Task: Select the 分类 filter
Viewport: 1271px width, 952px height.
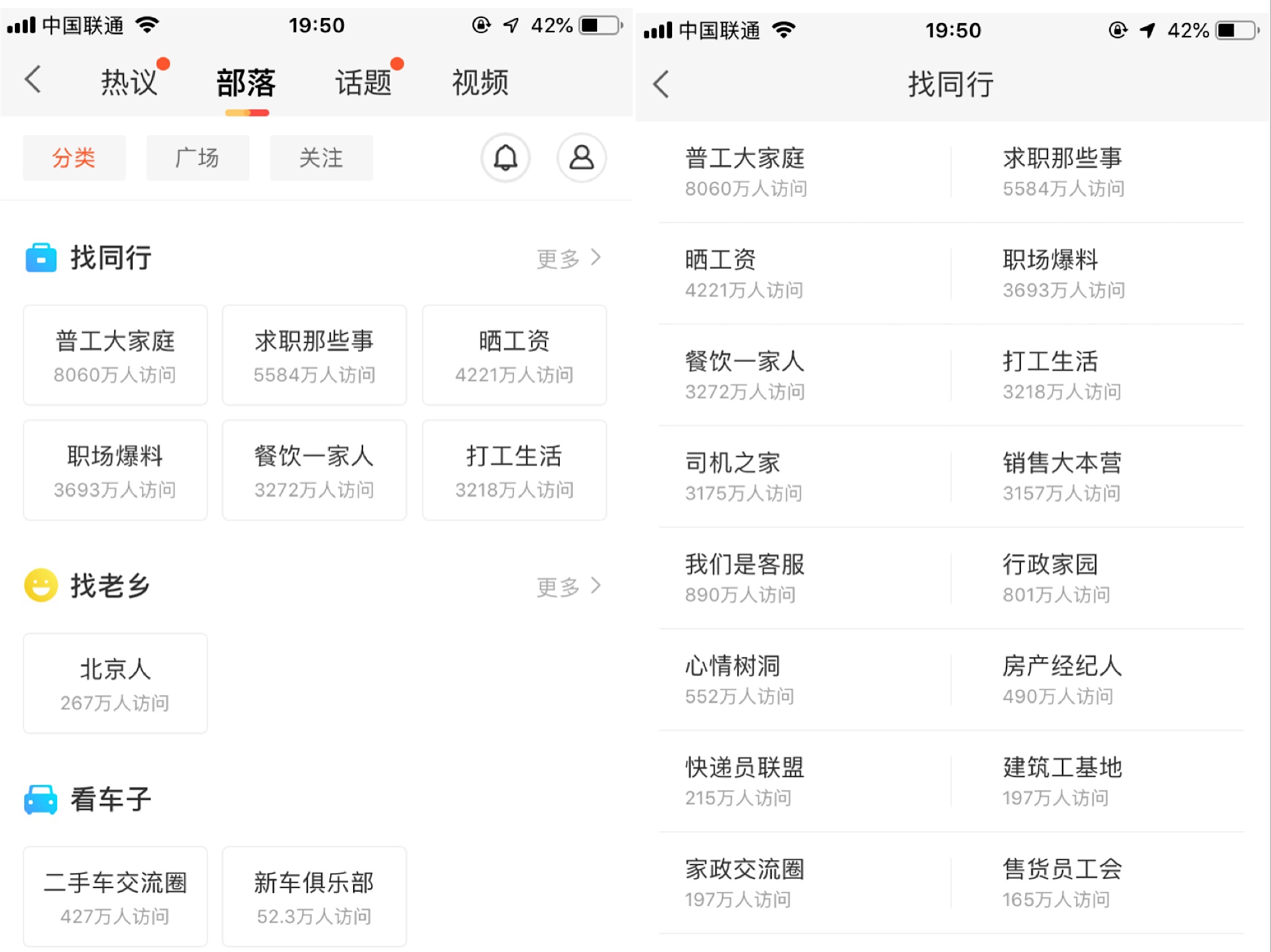Action: click(74, 158)
